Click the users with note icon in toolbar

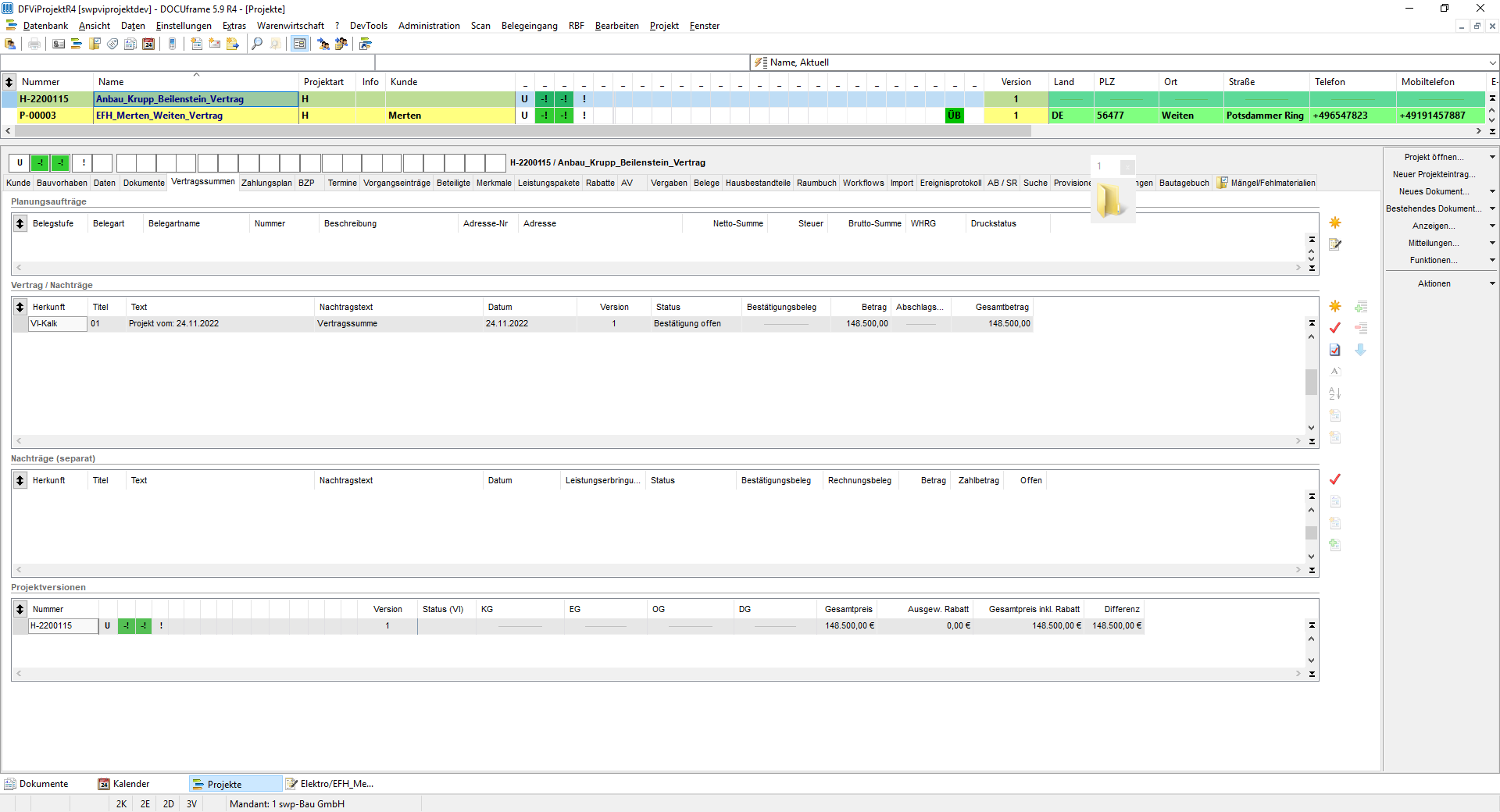[x=341, y=44]
